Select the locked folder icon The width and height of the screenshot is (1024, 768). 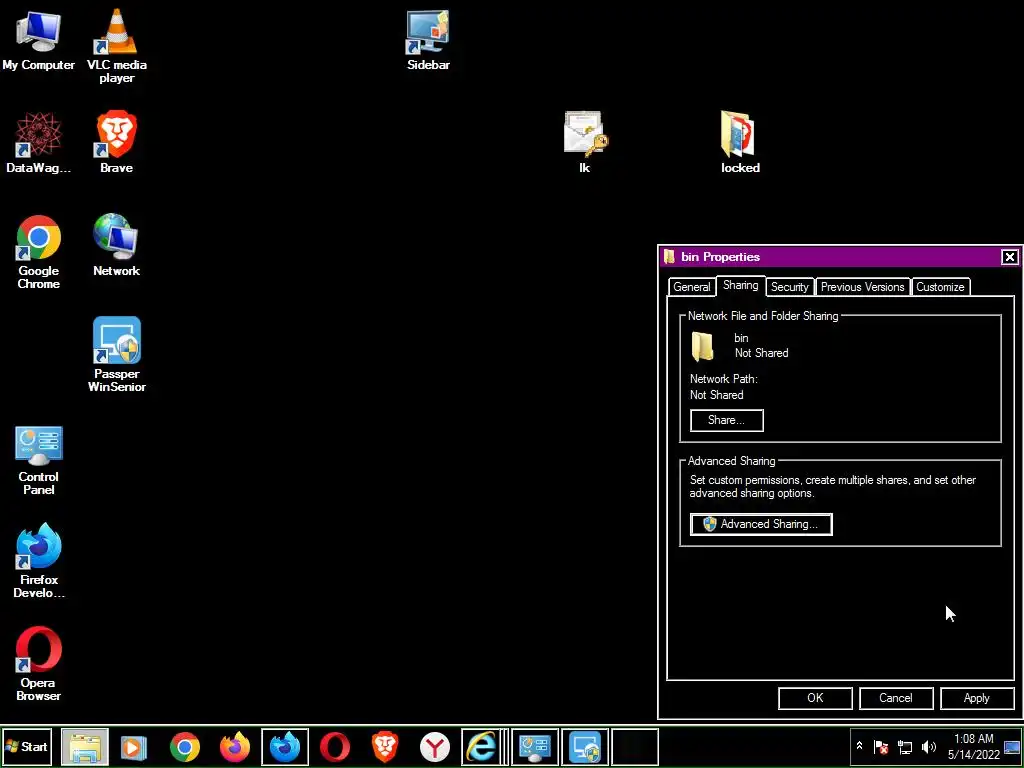[740, 142]
